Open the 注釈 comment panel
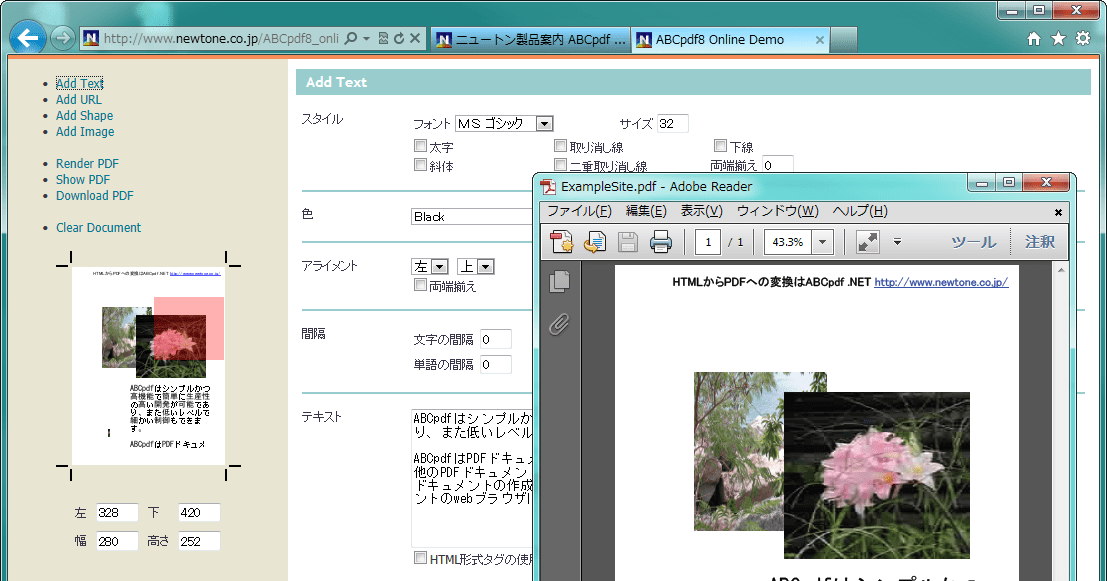 (x=1040, y=241)
